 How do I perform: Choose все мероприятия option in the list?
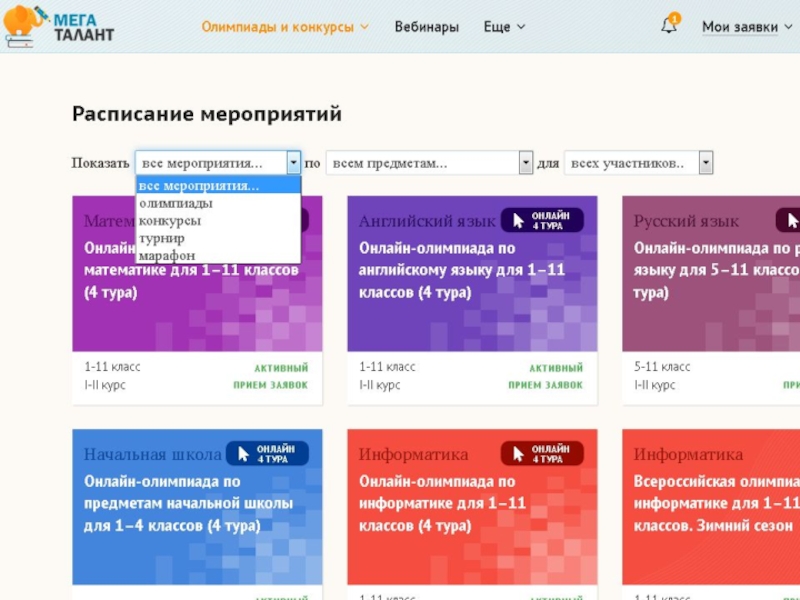click(199, 186)
